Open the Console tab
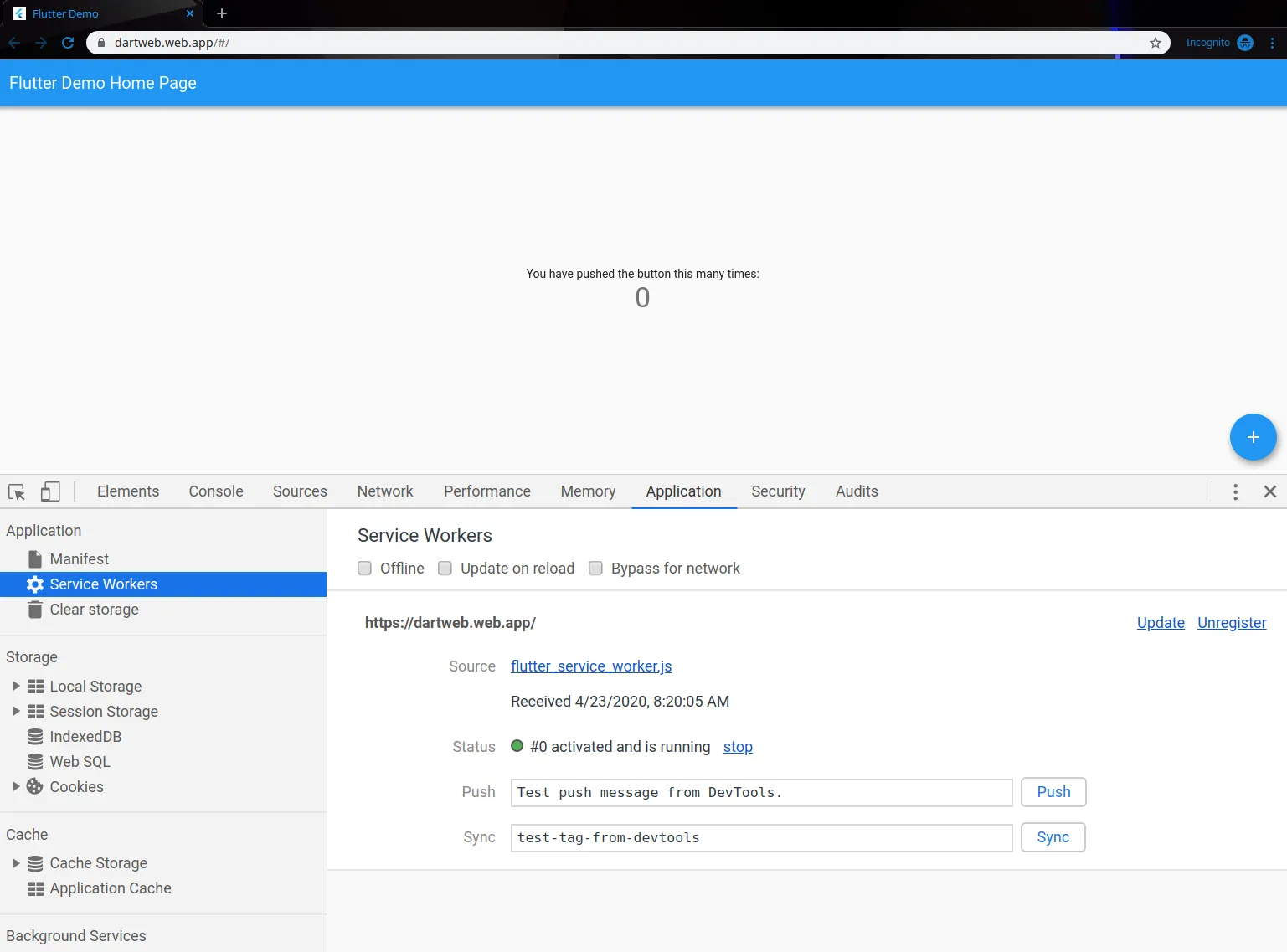Image resolution: width=1287 pixels, height=952 pixels. pyautogui.click(x=215, y=491)
